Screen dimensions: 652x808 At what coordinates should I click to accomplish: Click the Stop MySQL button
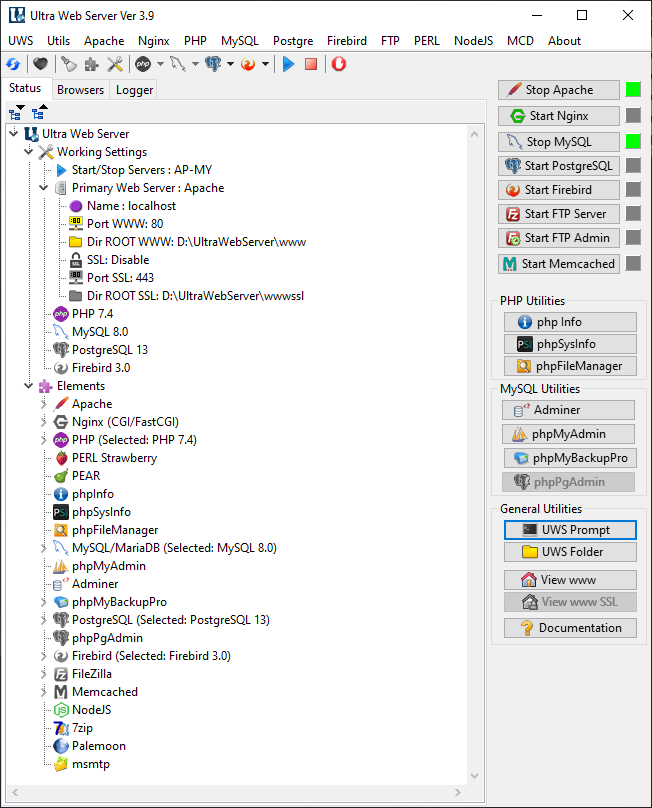pos(559,142)
